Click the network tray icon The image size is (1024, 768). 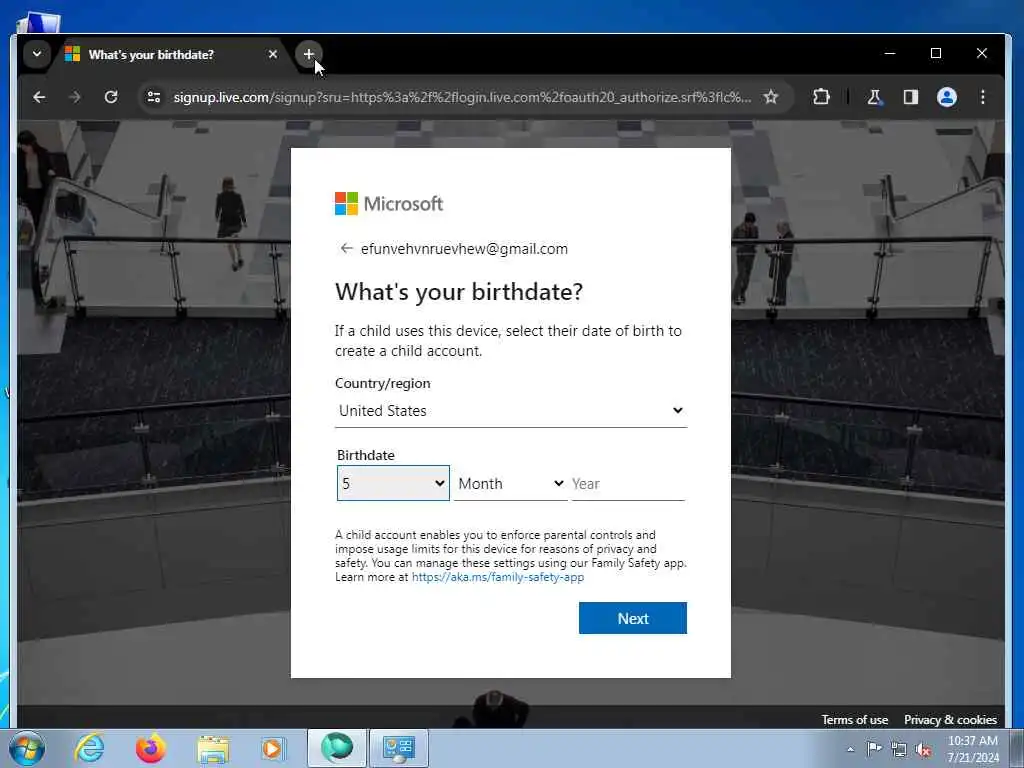pos(899,749)
